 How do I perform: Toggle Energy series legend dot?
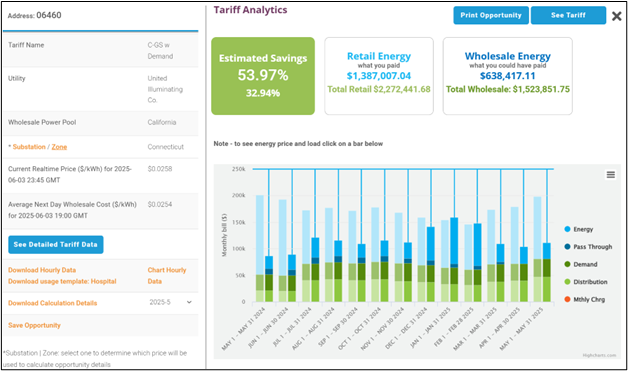tap(567, 229)
